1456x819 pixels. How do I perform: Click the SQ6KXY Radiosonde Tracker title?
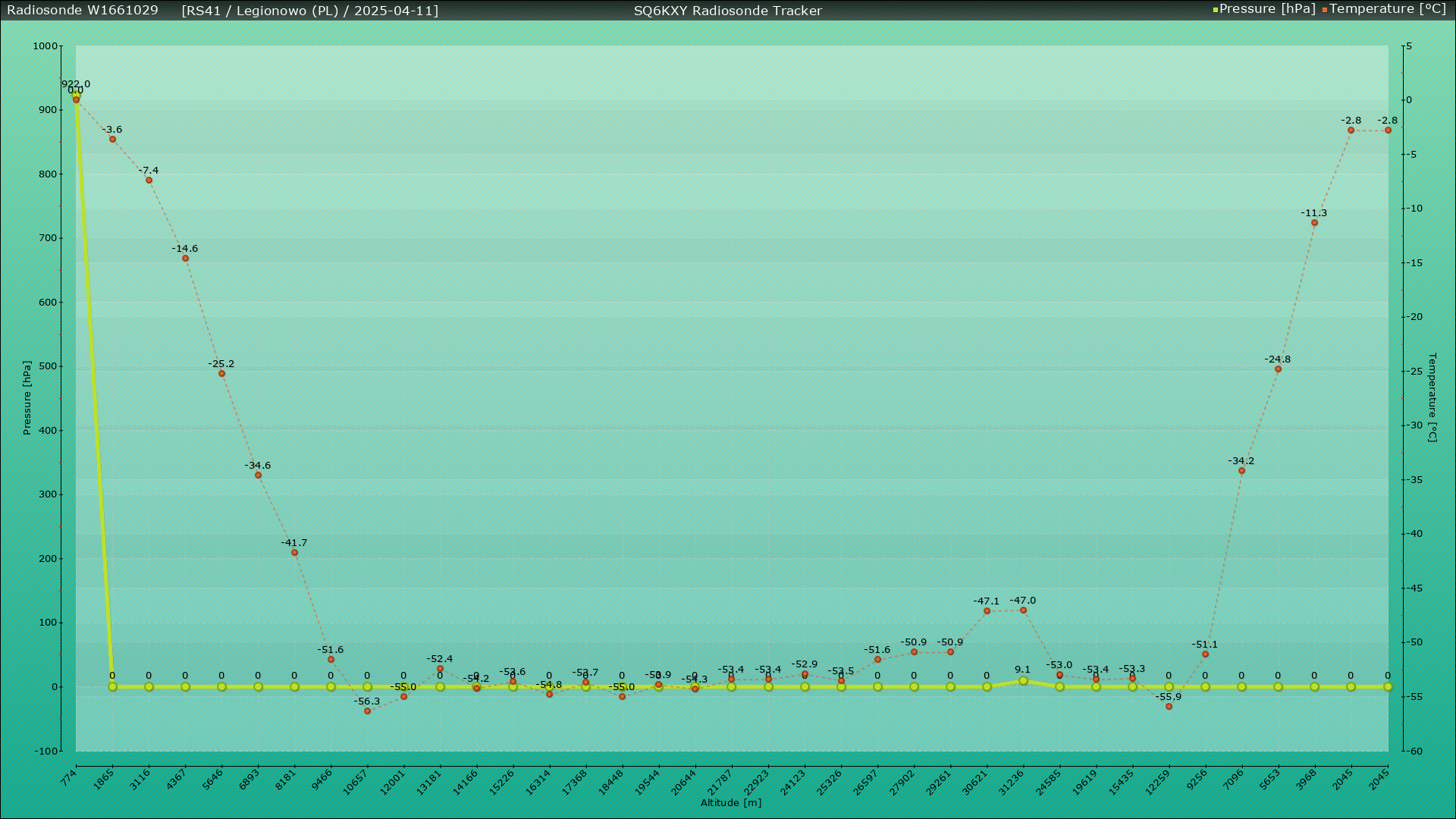coord(727,11)
